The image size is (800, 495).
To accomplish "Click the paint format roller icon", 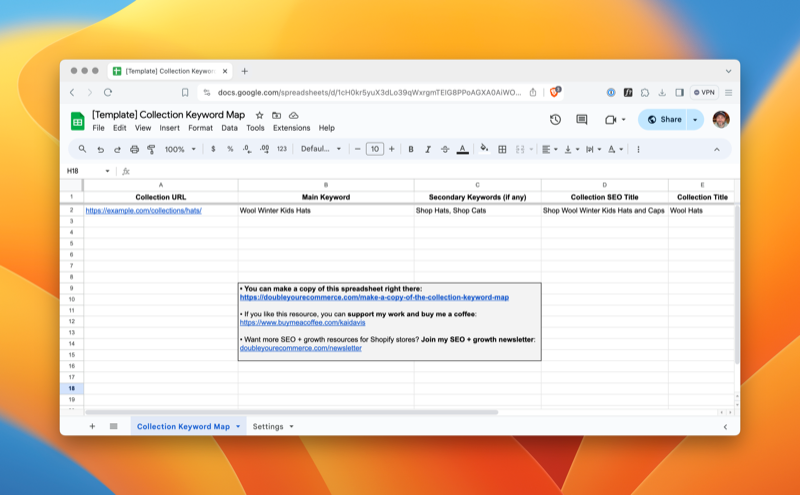I will coord(151,149).
